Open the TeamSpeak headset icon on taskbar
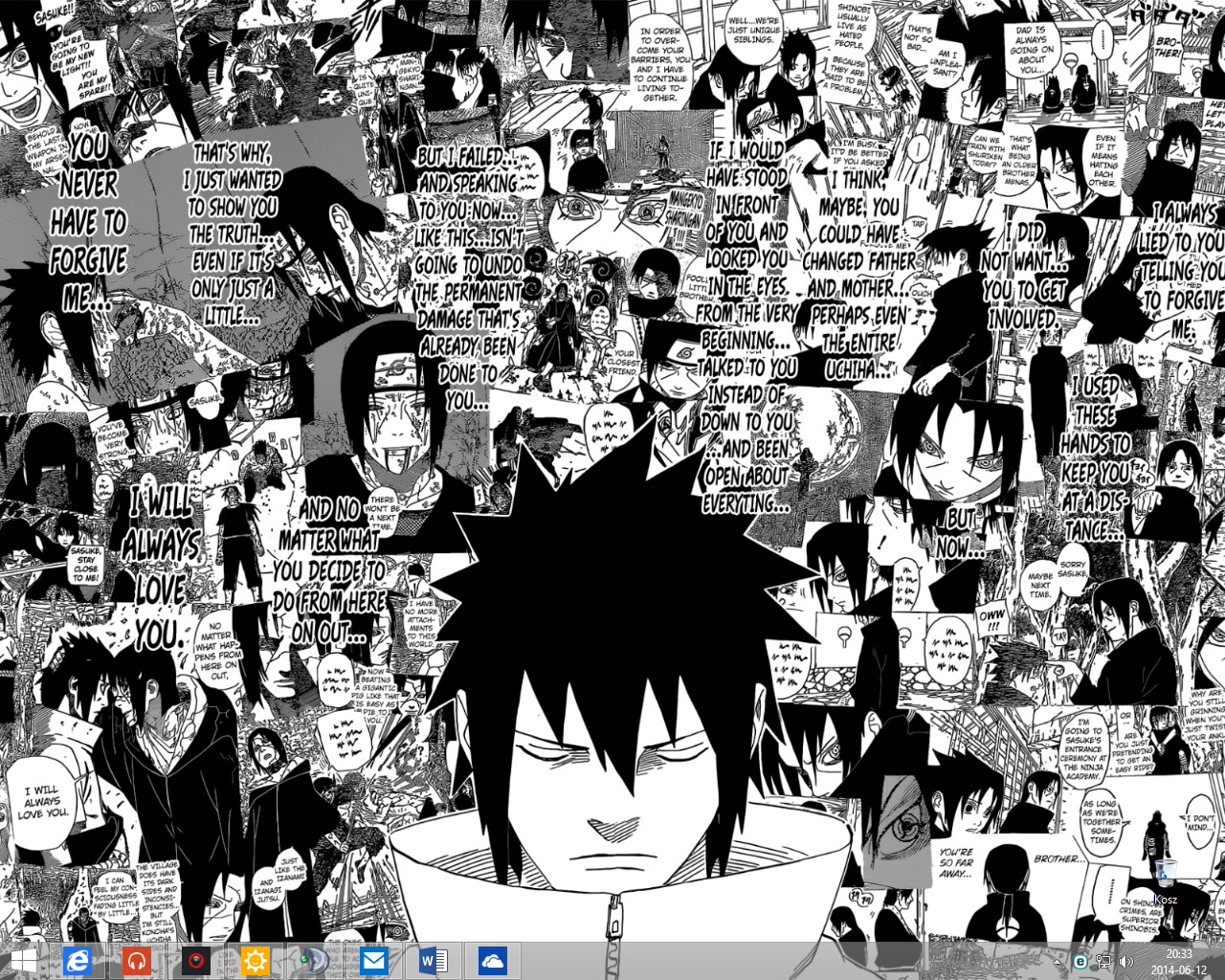 314,961
